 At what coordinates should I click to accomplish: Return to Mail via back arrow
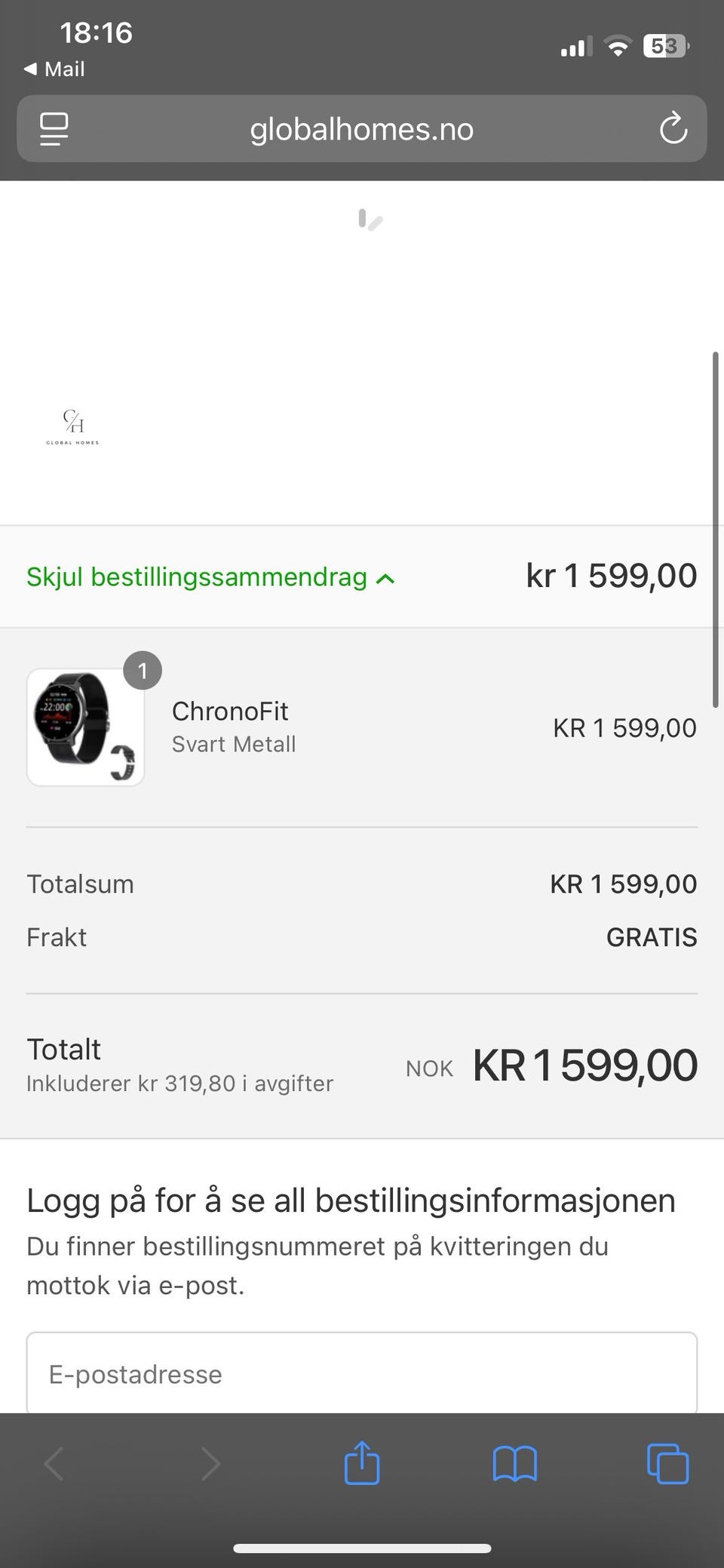(54, 69)
